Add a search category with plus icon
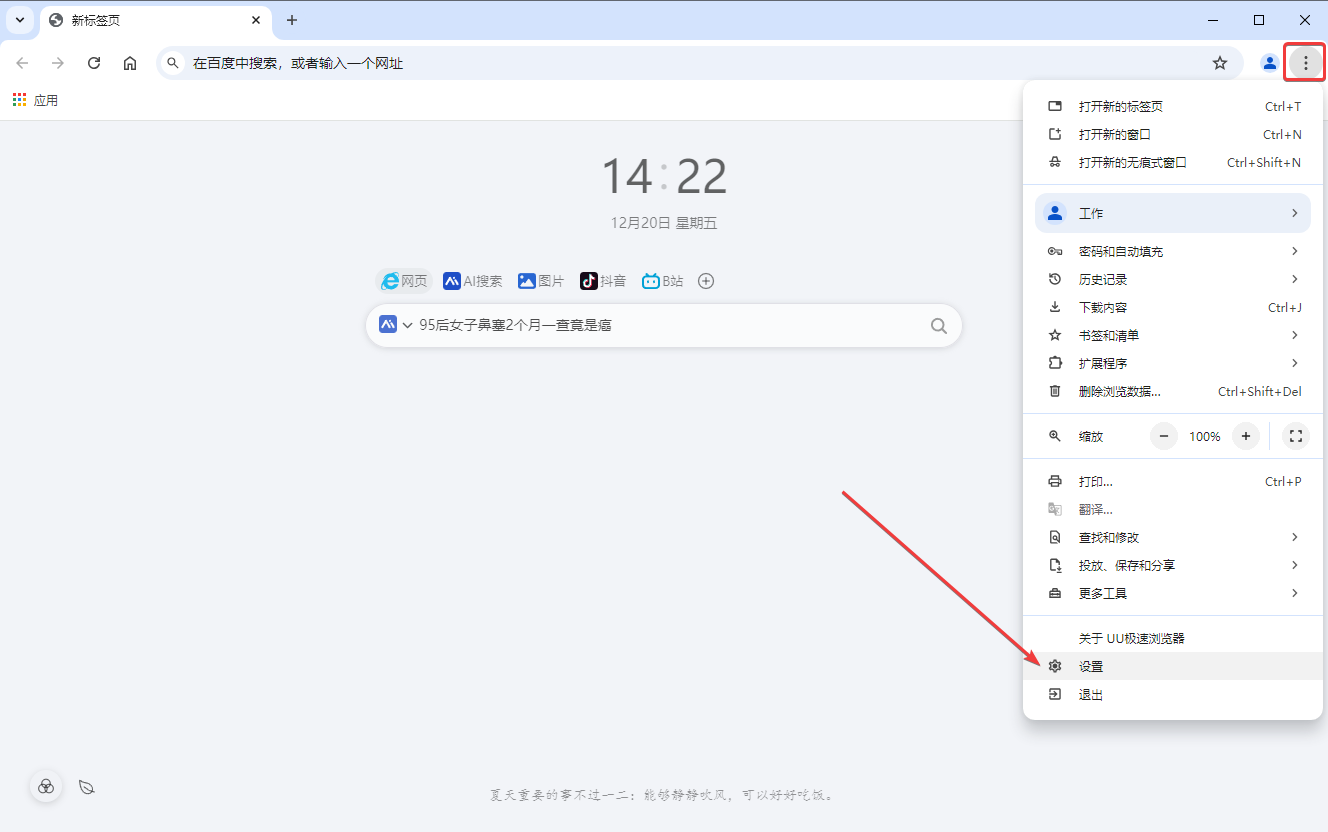 click(x=706, y=281)
